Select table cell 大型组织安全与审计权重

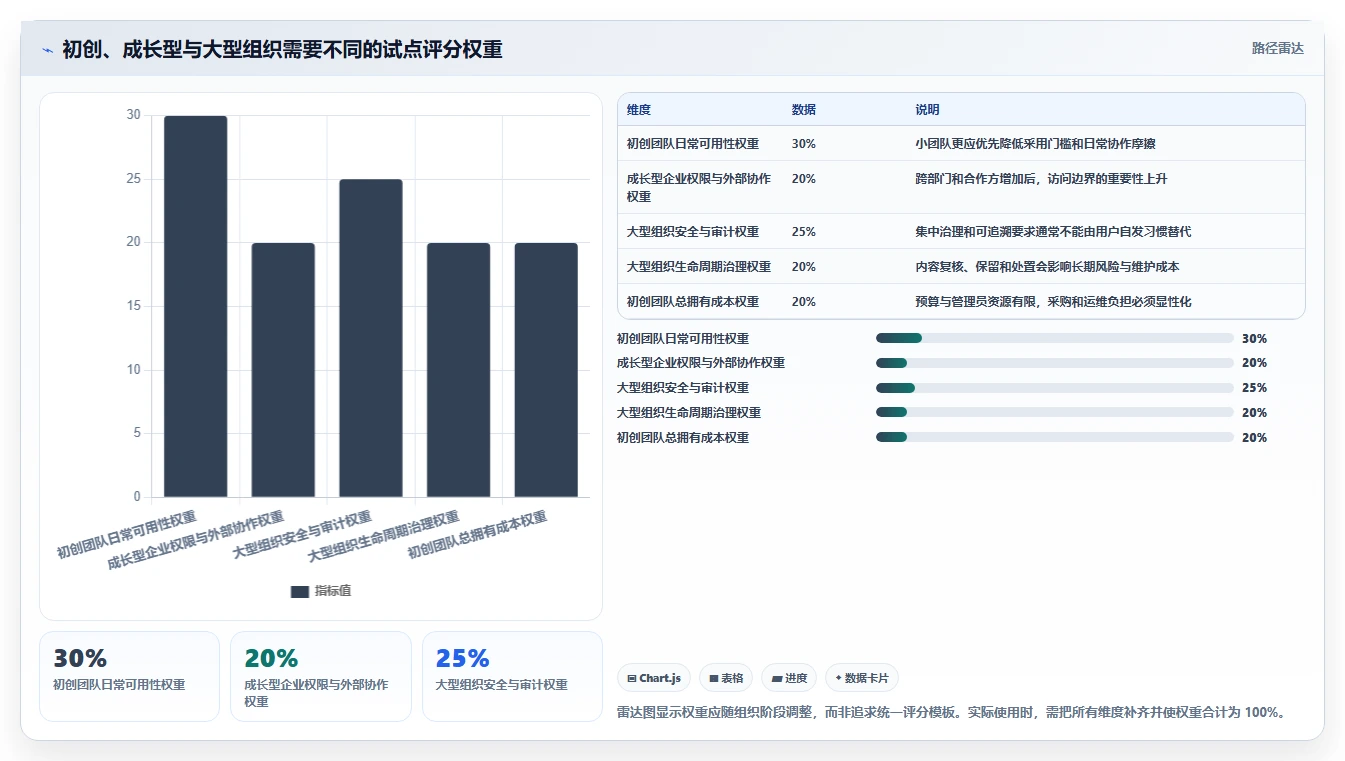693,232
